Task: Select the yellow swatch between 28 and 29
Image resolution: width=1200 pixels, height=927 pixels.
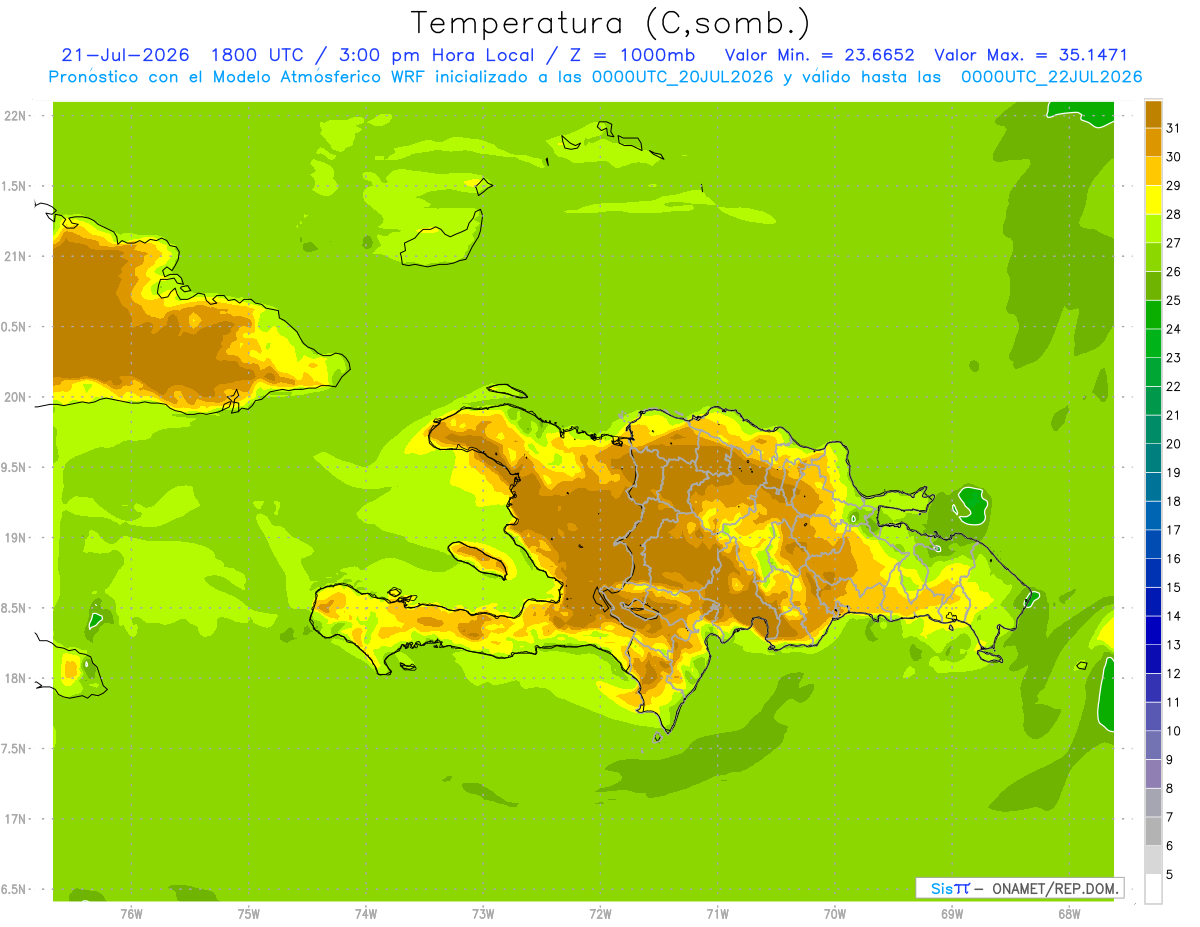Action: coord(1153,199)
